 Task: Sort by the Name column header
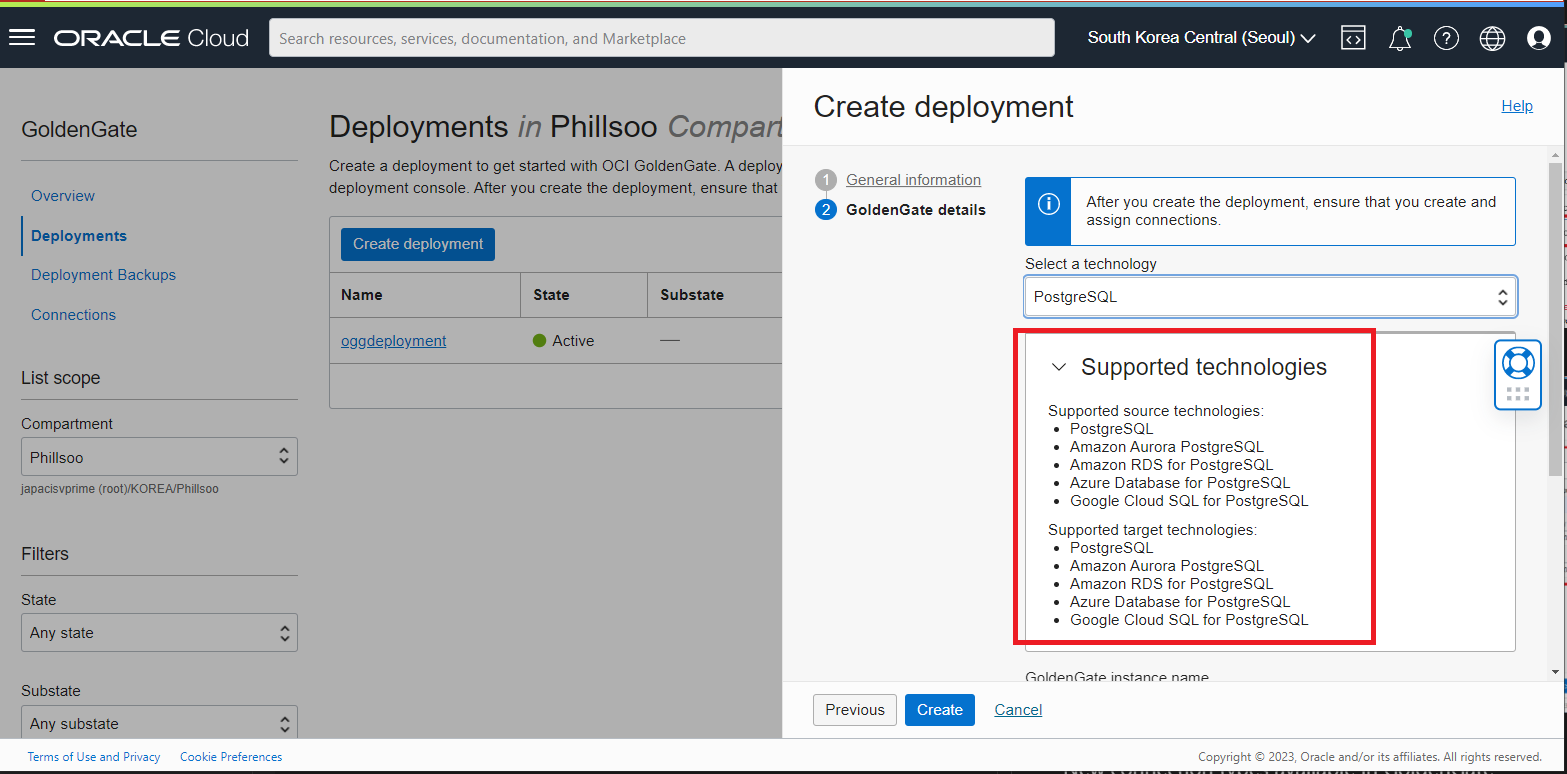361,295
